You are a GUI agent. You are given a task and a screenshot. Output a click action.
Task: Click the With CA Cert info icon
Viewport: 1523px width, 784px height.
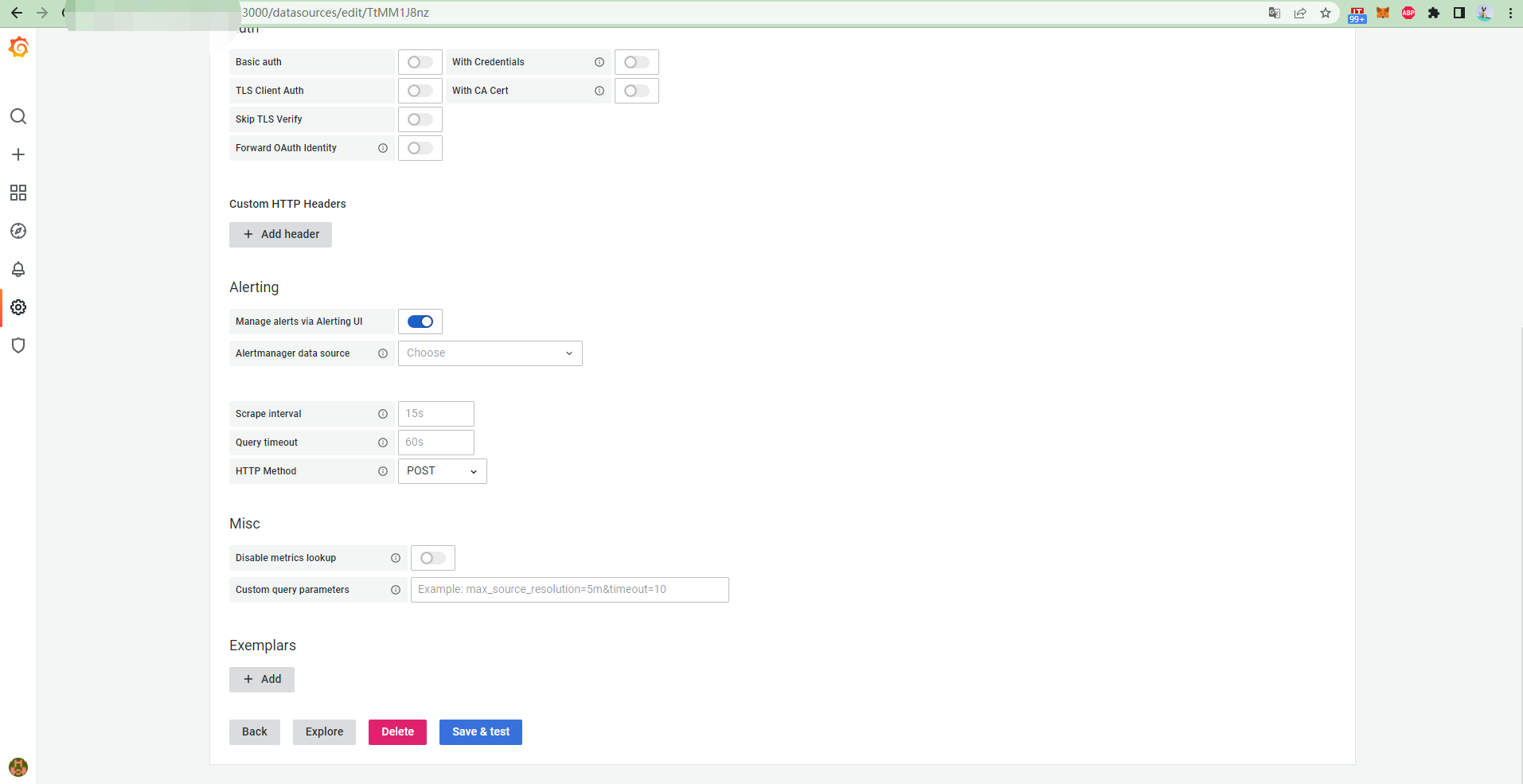click(x=599, y=91)
